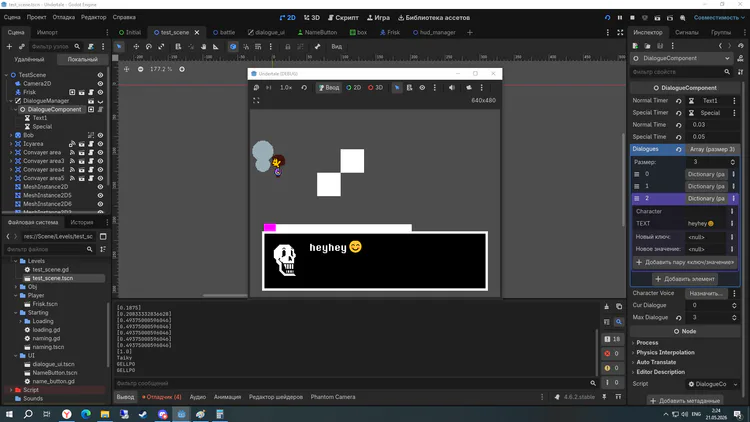Zoom out using minus in viewport
750x422 pixels.
tap(140, 69)
